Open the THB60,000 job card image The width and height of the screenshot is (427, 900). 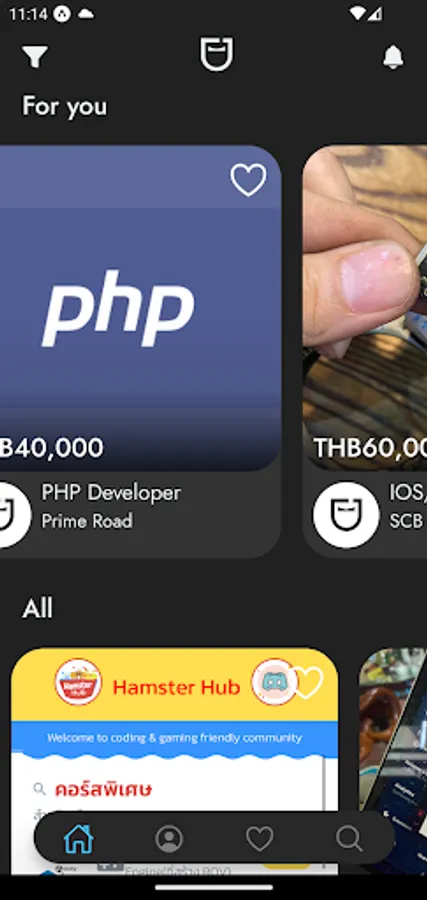point(365,308)
